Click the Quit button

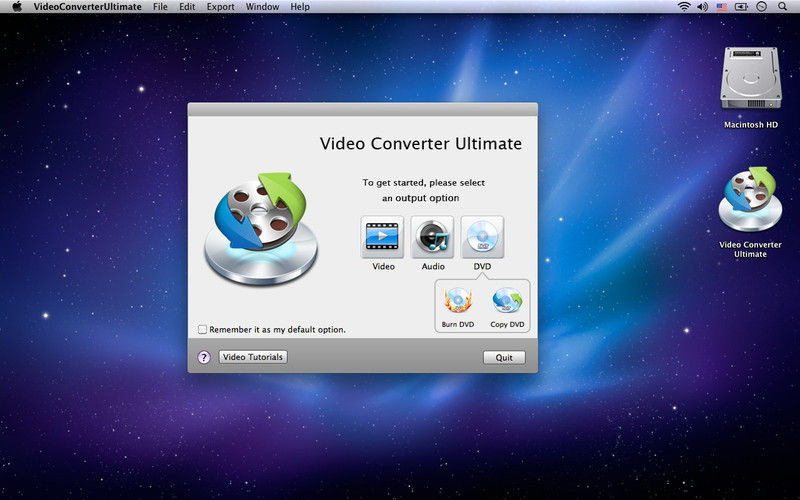[504, 358]
